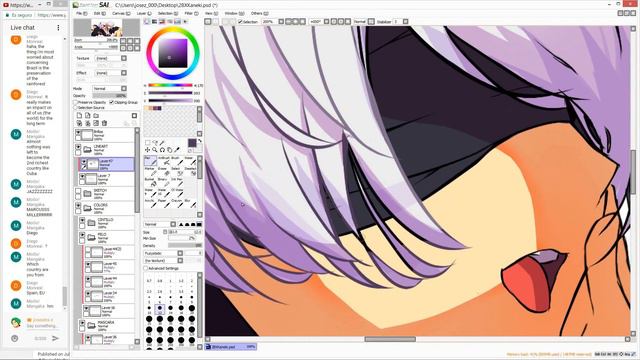Toggle Clipping Group checkbox

click(x=111, y=102)
